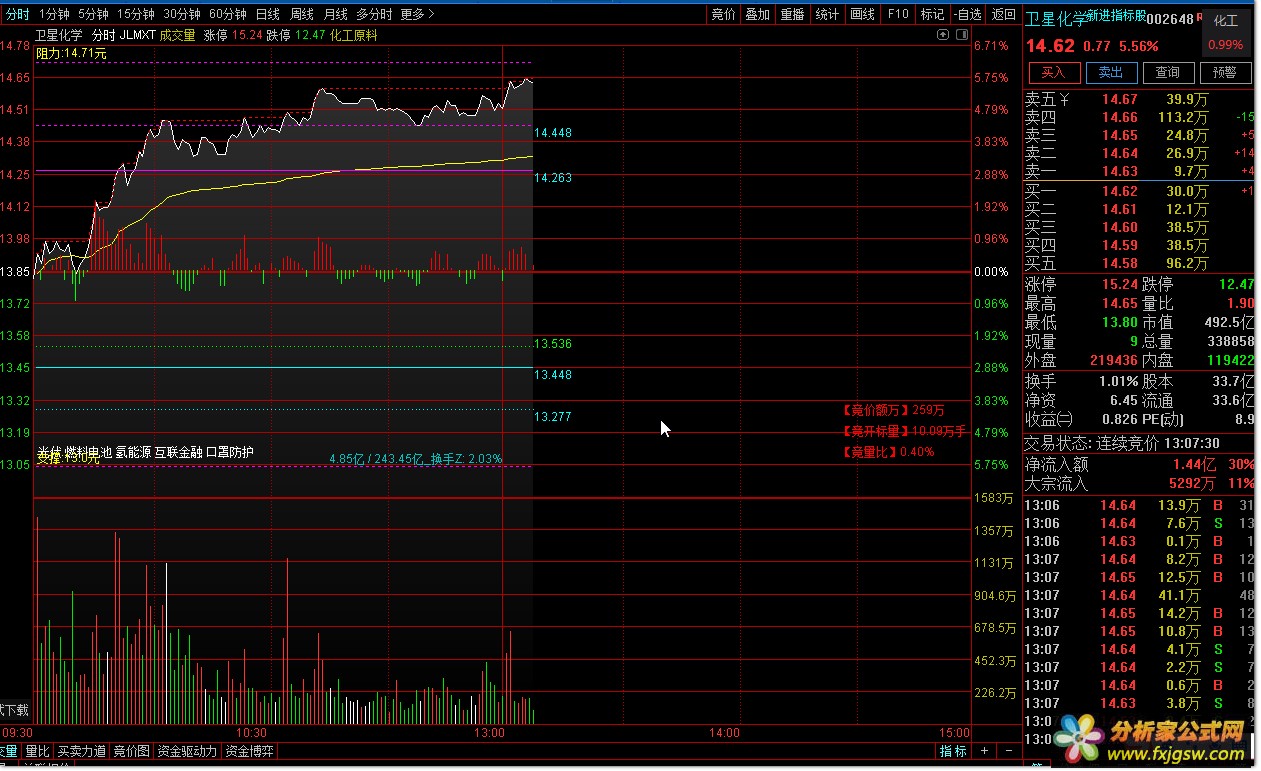The height and width of the screenshot is (771, 1261).
Task: Select the 1分钟 period tab
Action: pos(53,14)
